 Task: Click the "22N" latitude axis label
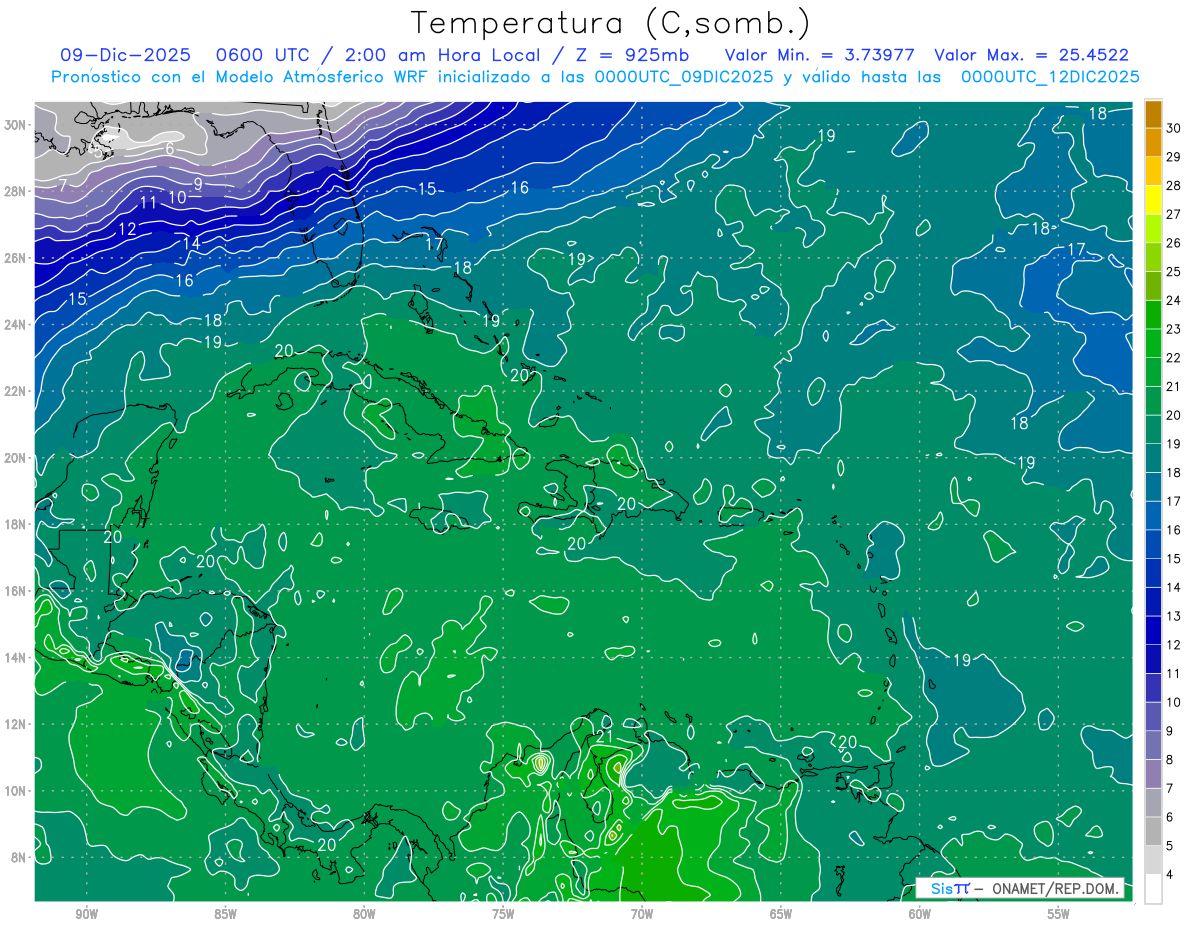click(x=16, y=391)
